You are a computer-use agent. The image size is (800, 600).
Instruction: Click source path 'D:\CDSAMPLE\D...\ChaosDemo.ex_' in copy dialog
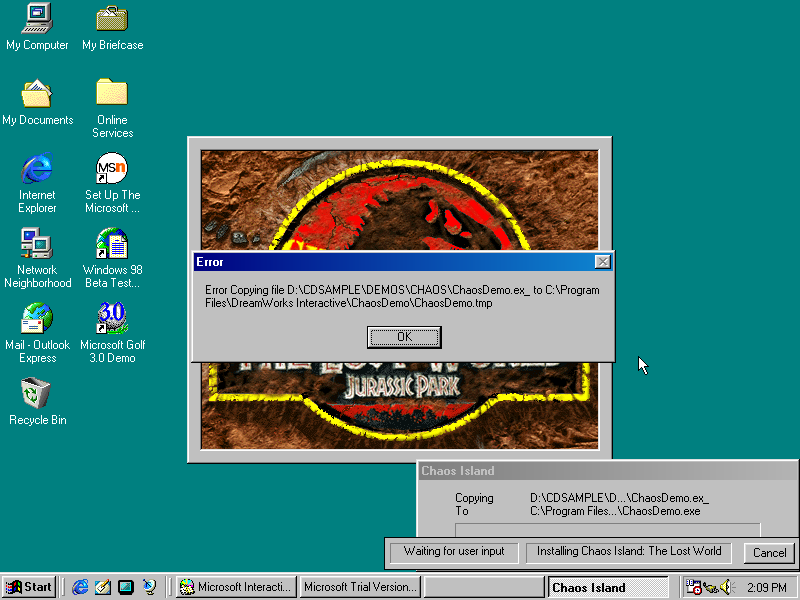click(x=619, y=498)
